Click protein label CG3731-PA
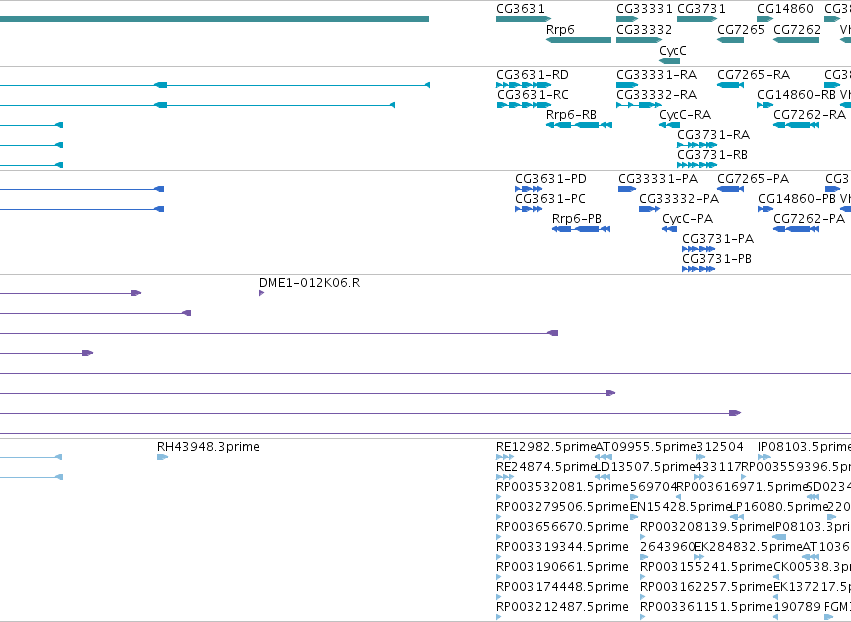 718,239
